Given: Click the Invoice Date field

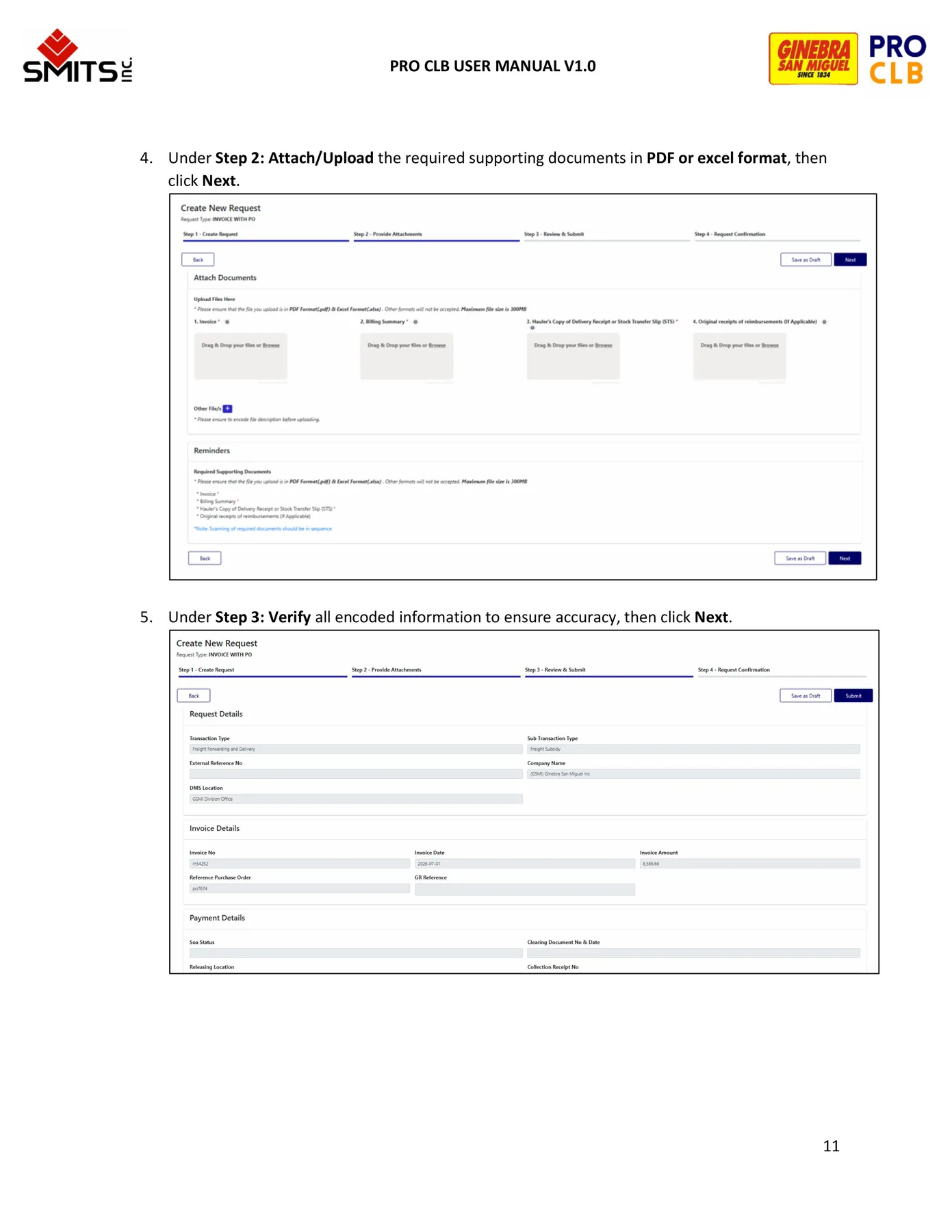Looking at the screenshot, I should pyautogui.click(x=525, y=864).
